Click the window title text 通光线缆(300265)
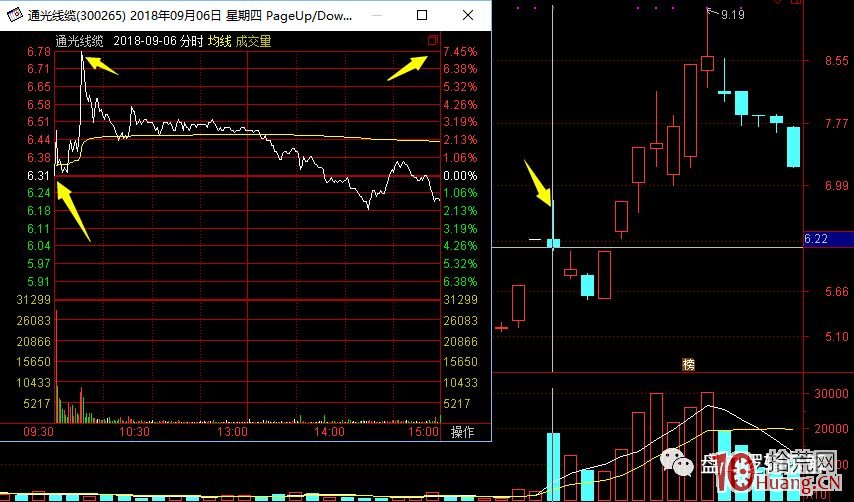The height and width of the screenshot is (502, 854). coord(77,15)
